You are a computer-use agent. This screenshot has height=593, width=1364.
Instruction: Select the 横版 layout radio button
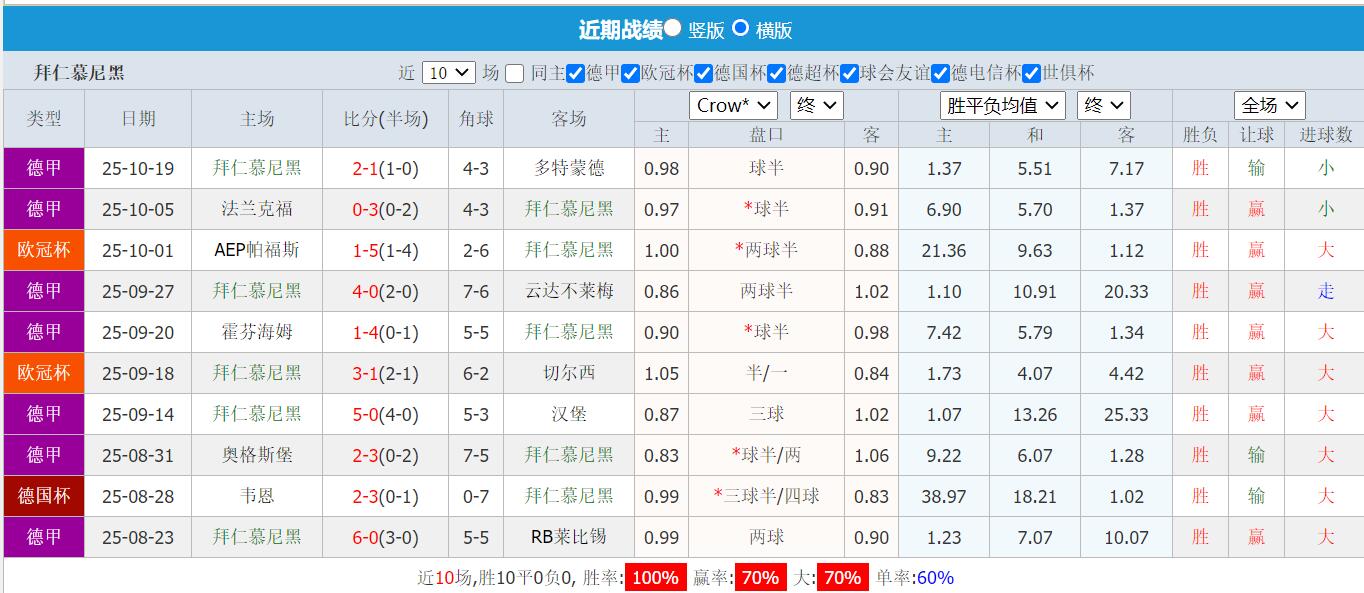click(742, 28)
